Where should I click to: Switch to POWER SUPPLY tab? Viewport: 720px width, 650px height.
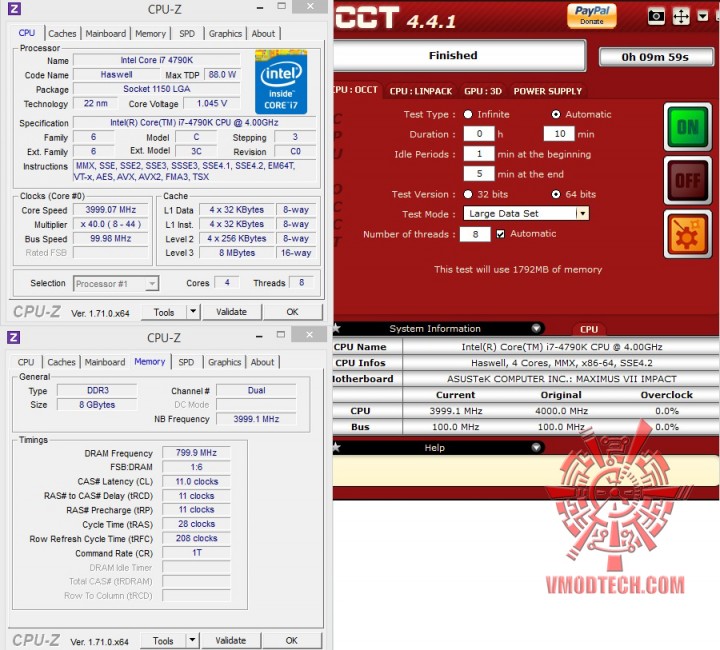coord(547,91)
